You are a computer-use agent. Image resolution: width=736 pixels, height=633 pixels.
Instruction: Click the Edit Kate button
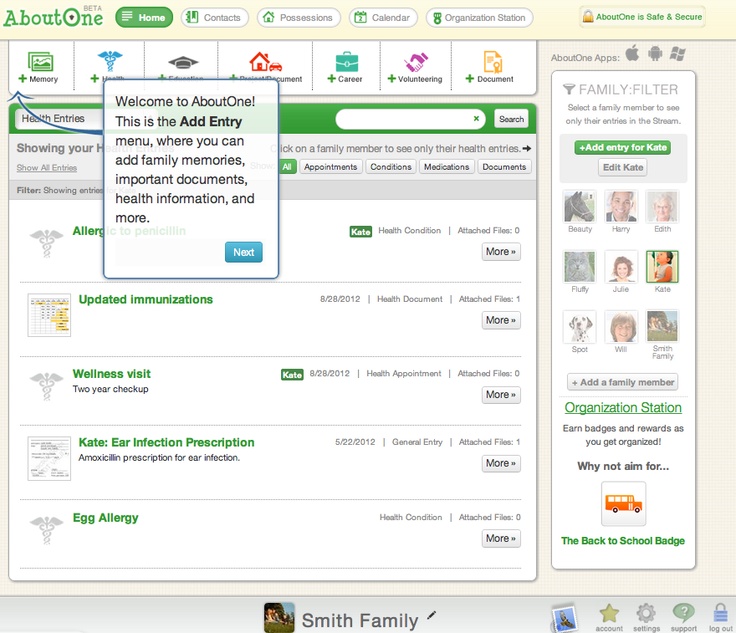click(x=623, y=167)
